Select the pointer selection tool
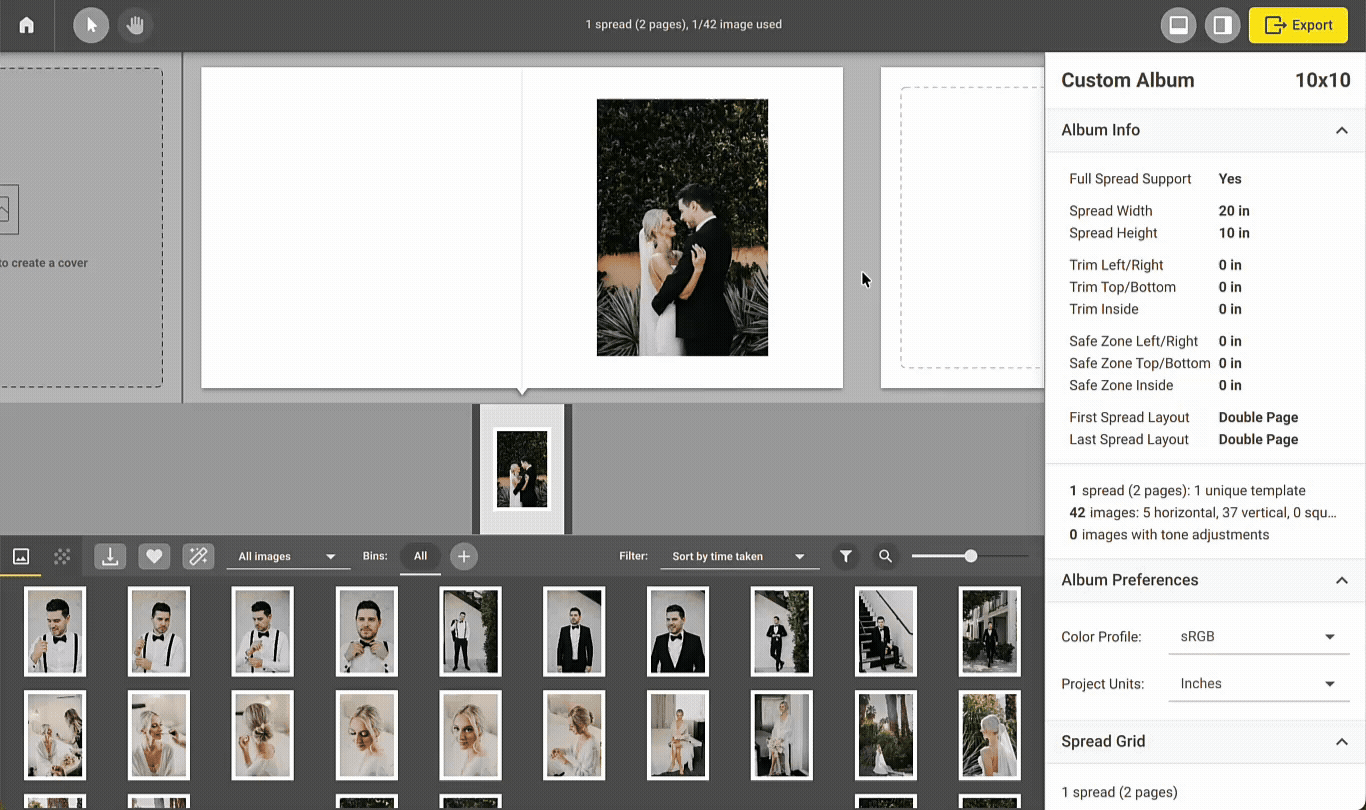Viewport: 1366px width, 810px height. click(91, 25)
